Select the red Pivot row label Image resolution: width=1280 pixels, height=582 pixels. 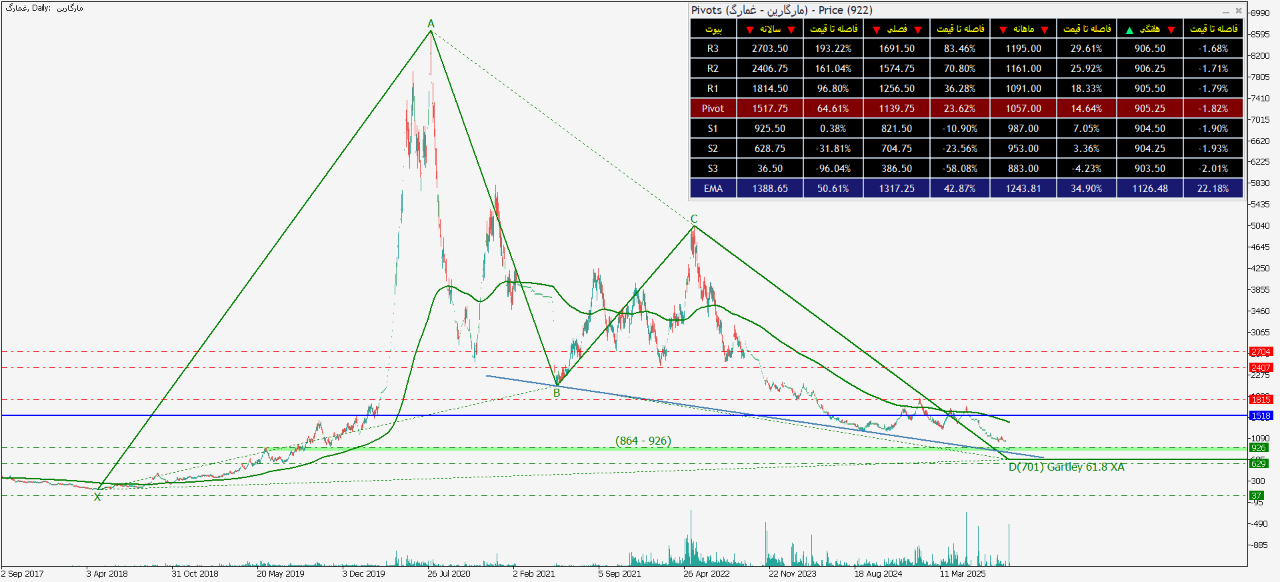pos(712,108)
